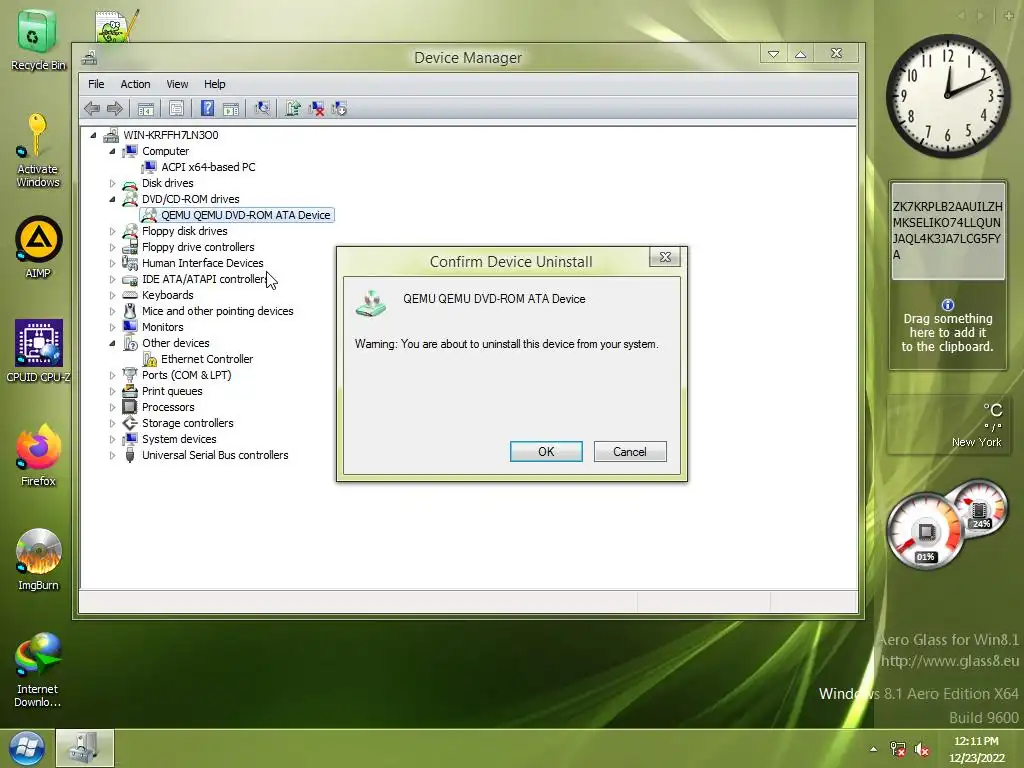Image resolution: width=1024 pixels, height=768 pixels.
Task: Collapse the Other devices category
Action: click(x=112, y=343)
